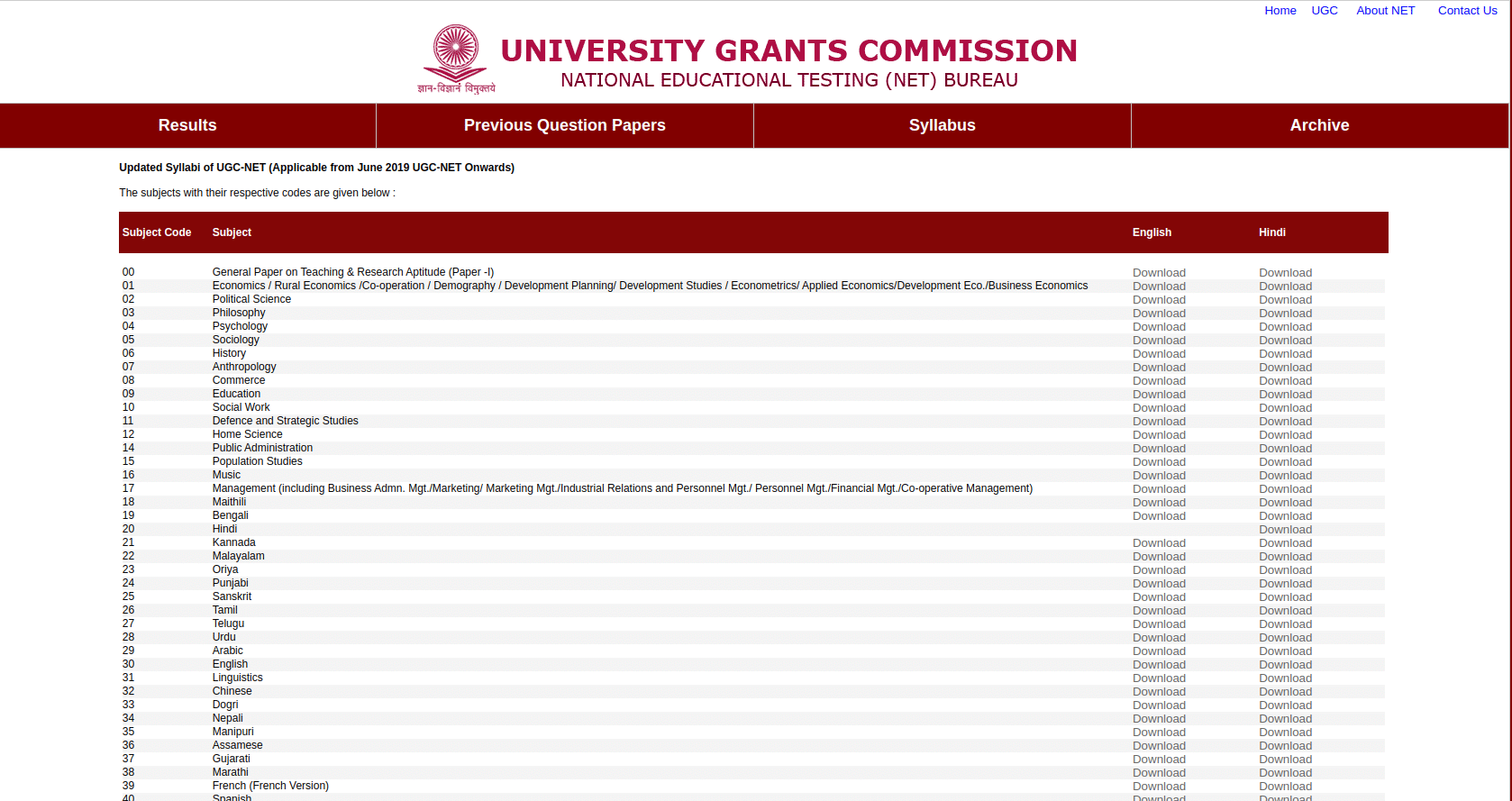Viewport: 1512px width, 801px height.
Task: Select the Syllabus navigation tab
Action: click(x=942, y=125)
